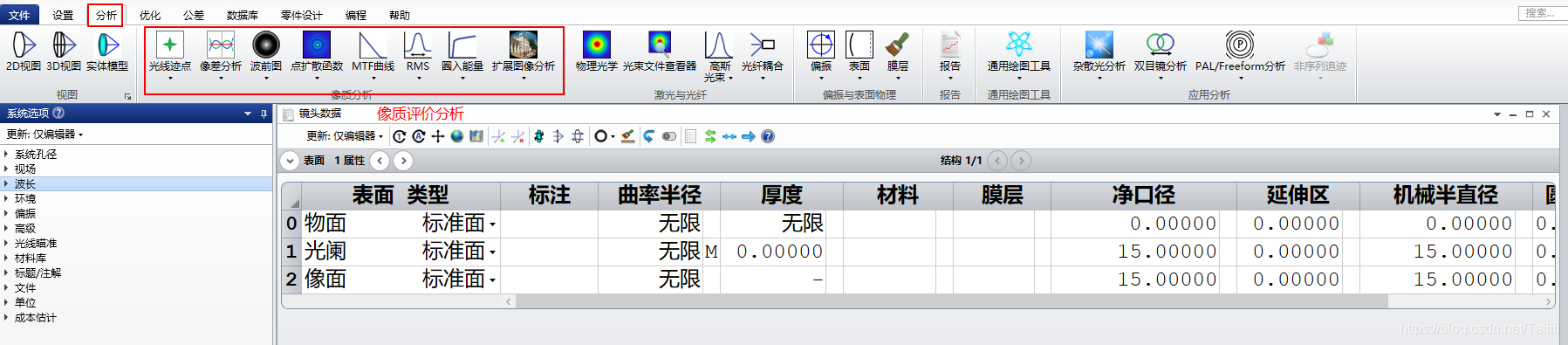The image size is (1568, 345).
Task: Click the lens data horizontal scrollbar
Action: 951,301
